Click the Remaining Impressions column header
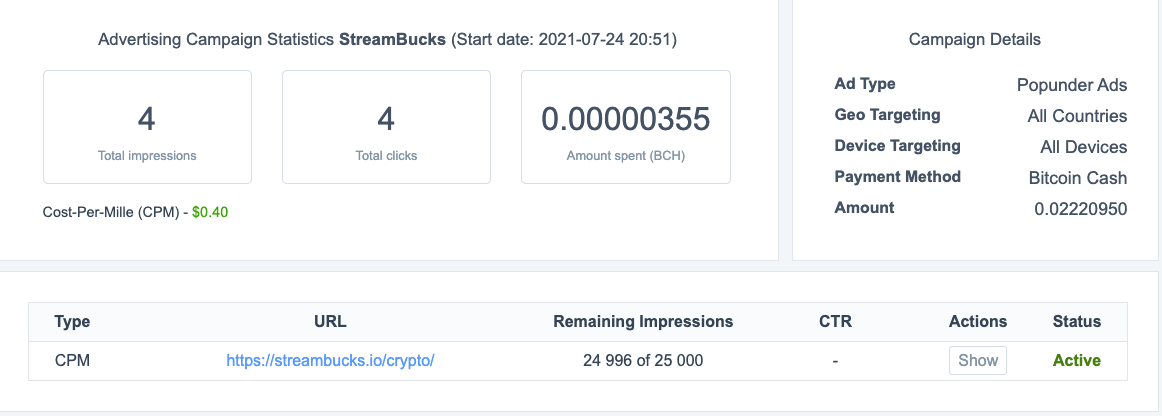Image resolution: width=1162 pixels, height=416 pixels. [643, 322]
